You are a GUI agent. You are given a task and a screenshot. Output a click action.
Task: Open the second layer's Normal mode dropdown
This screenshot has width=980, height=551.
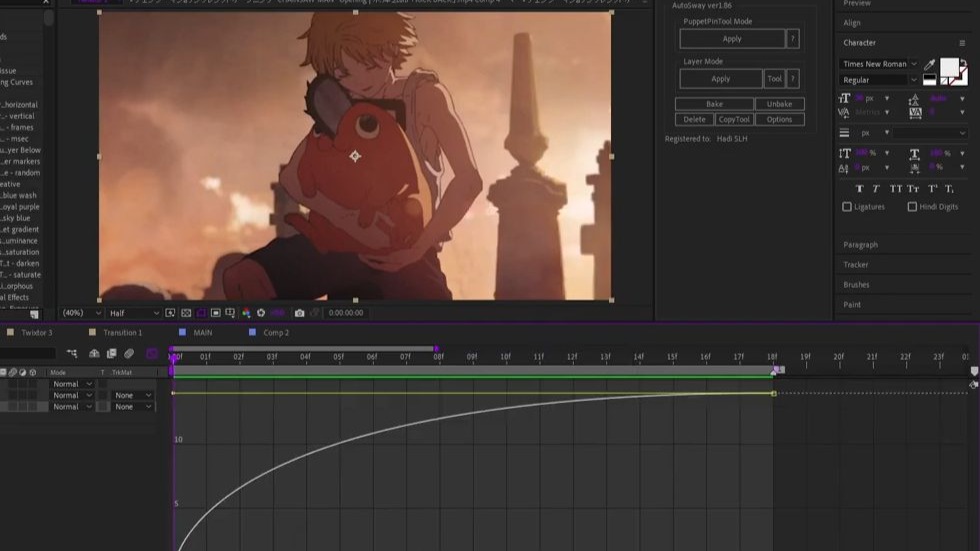coord(72,395)
